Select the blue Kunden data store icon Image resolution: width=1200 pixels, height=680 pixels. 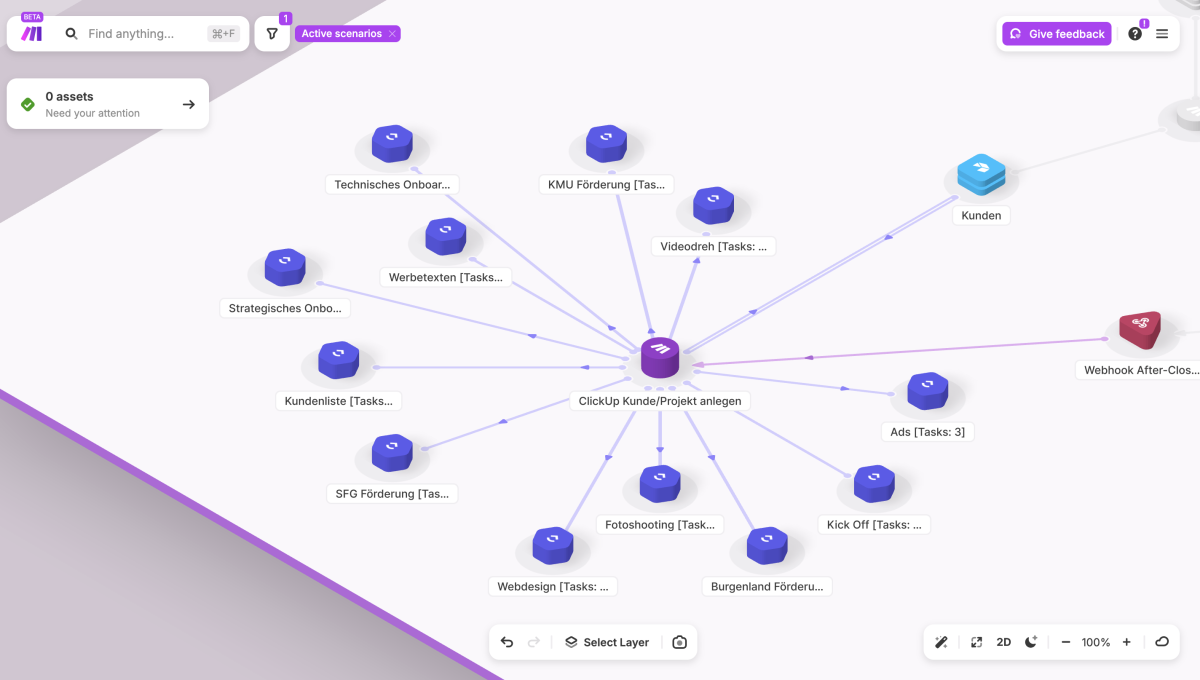981,175
